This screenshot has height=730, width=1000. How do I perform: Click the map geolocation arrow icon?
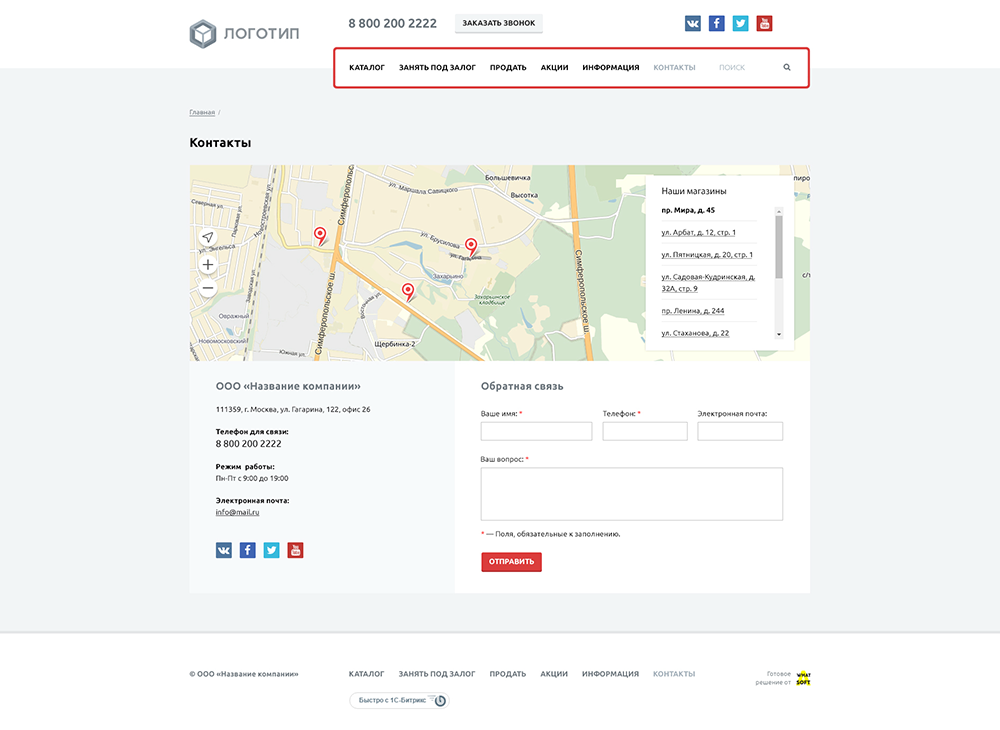pos(208,237)
